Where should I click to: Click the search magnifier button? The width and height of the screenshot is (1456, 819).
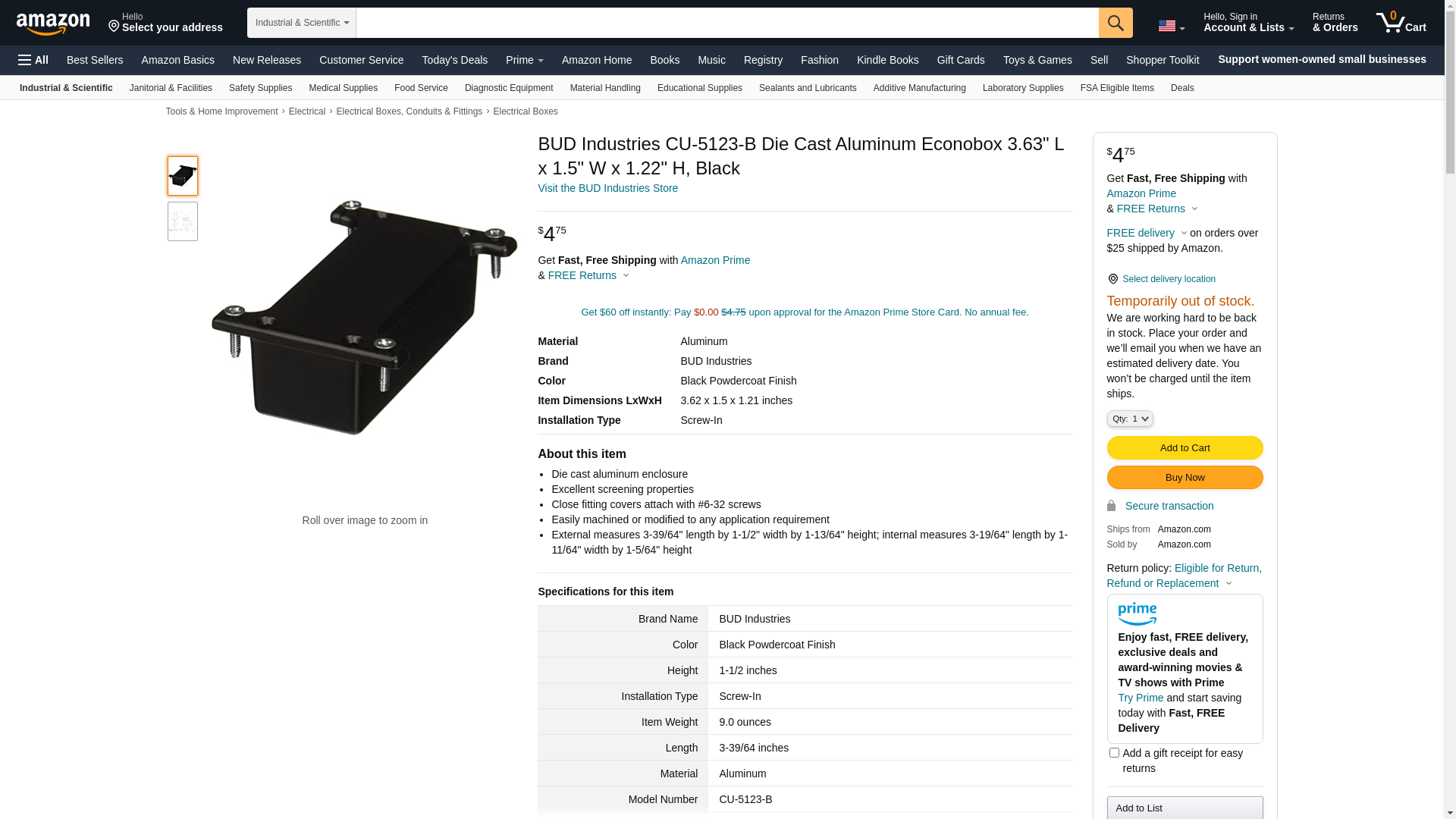pyautogui.click(x=1116, y=23)
